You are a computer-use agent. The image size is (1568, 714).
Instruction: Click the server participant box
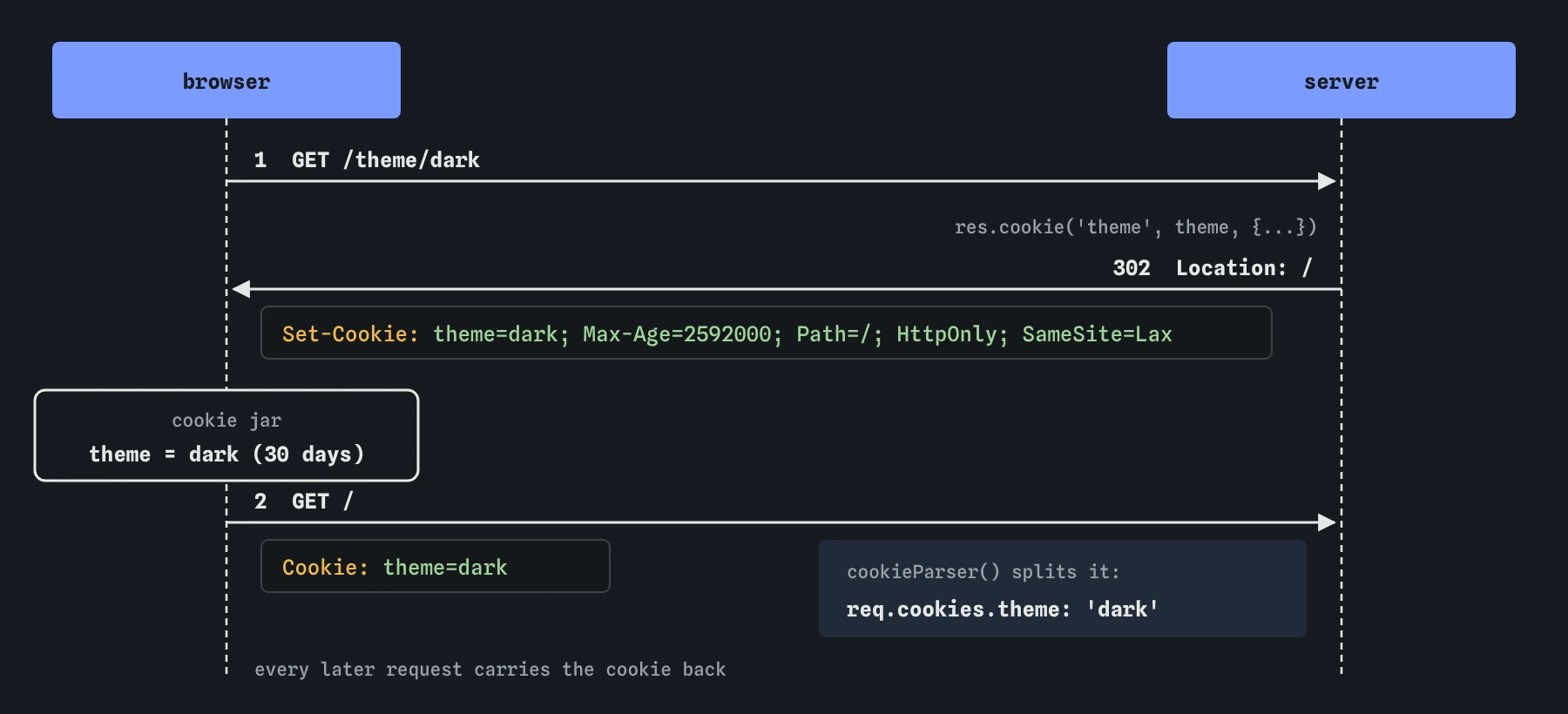click(x=1342, y=80)
